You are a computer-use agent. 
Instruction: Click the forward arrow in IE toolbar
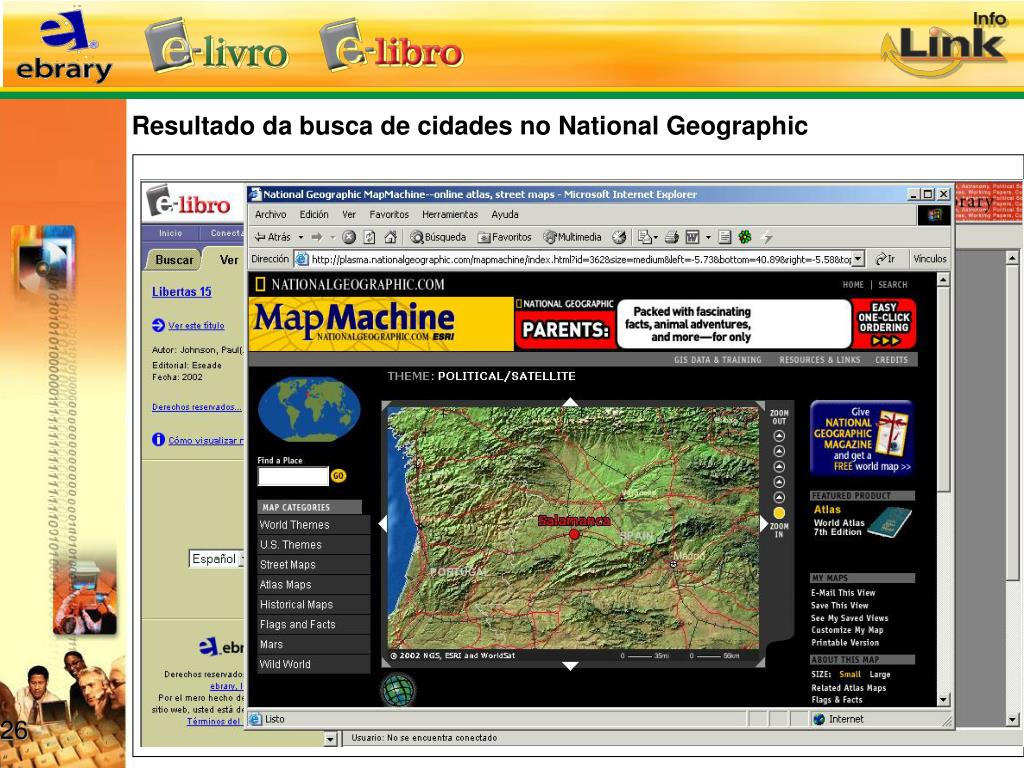coord(317,237)
